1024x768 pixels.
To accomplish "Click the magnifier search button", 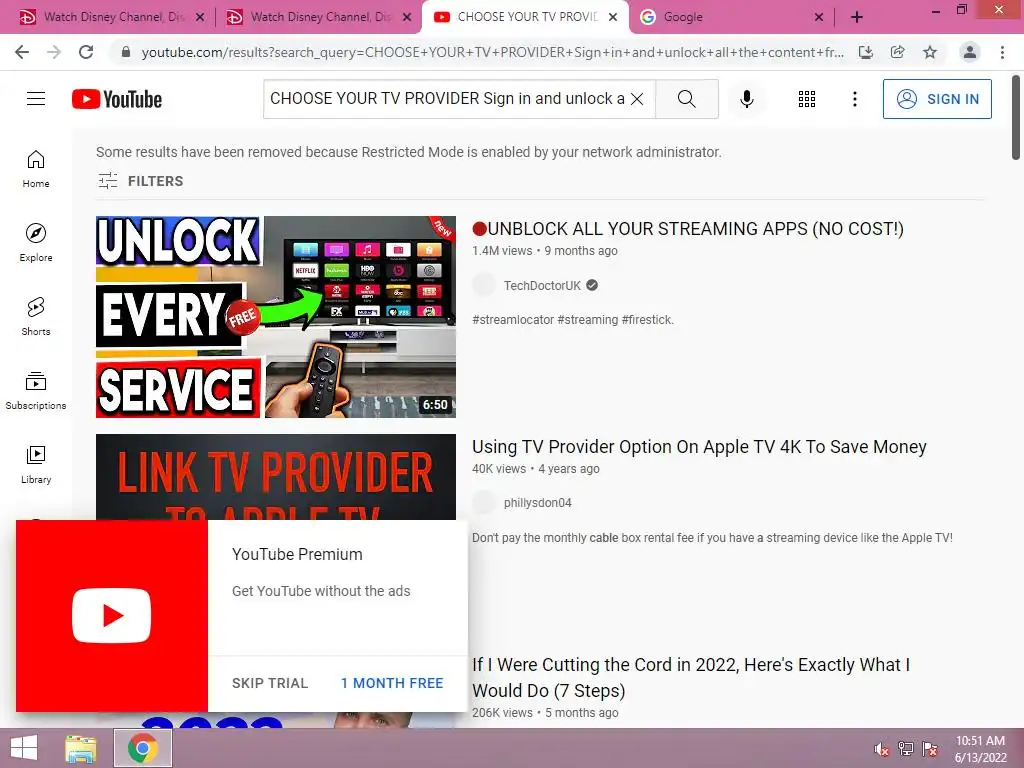I will 686,99.
